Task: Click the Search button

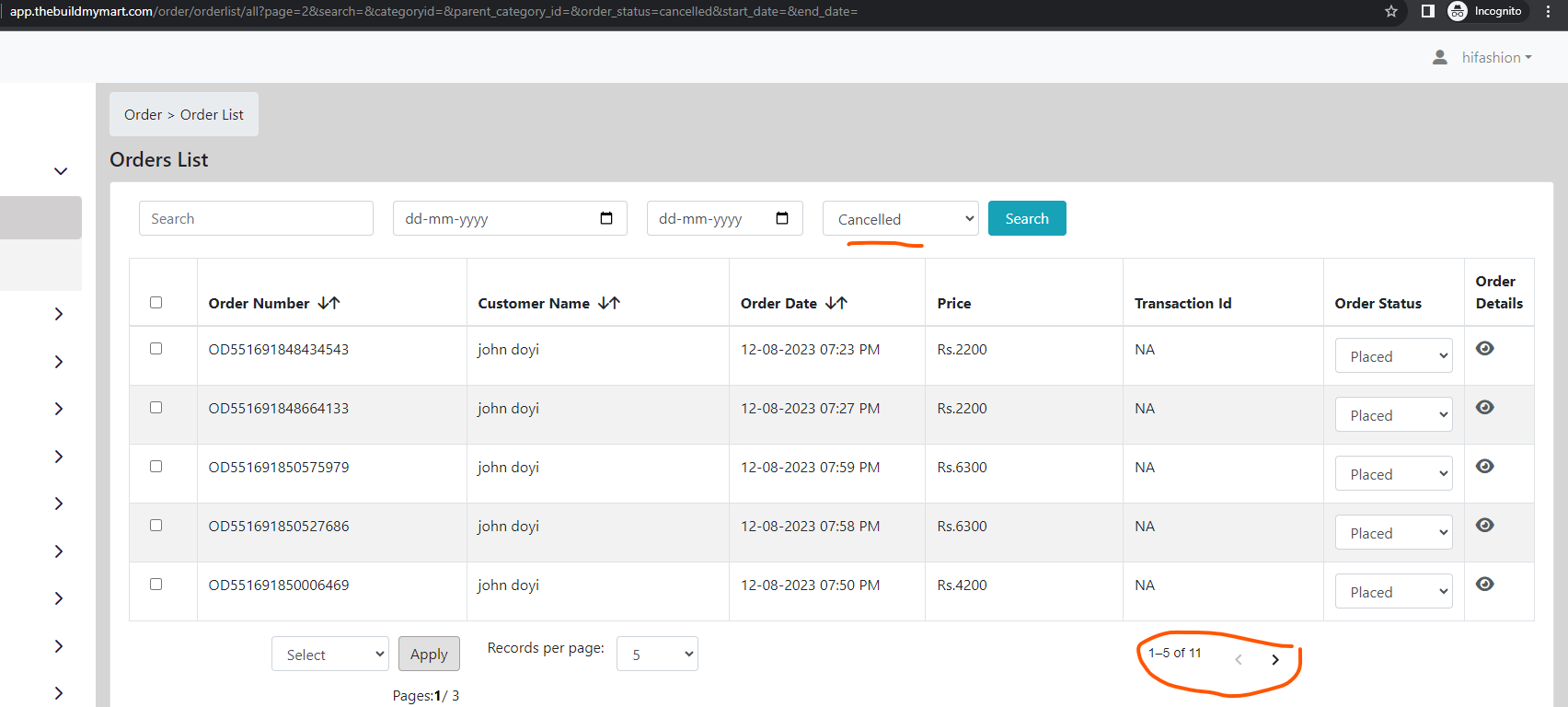Action: (1027, 218)
